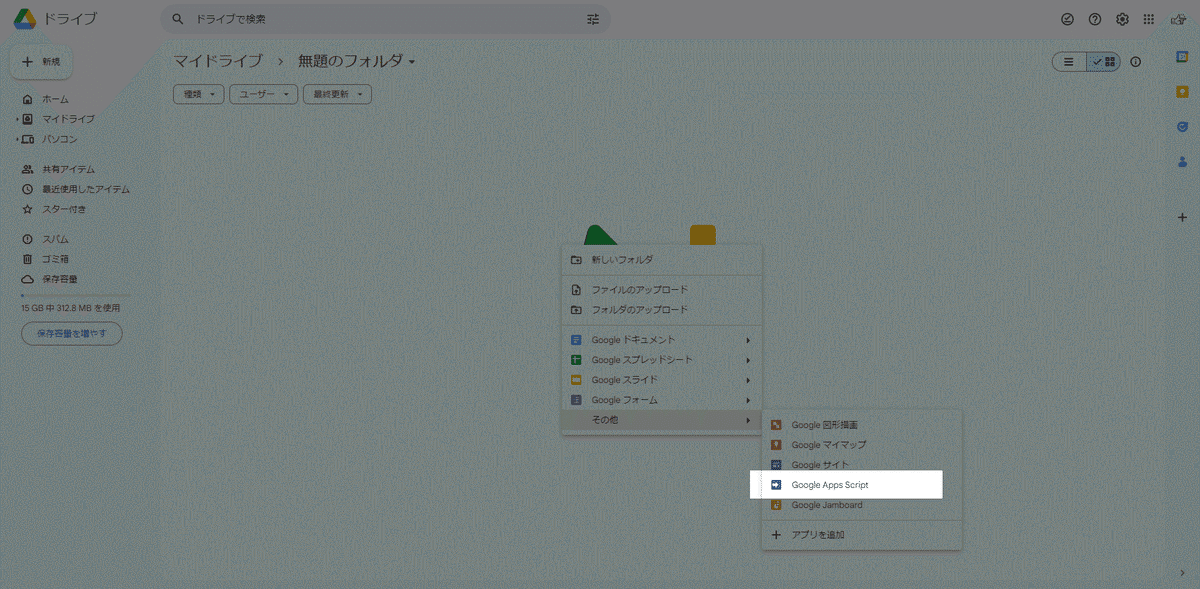Select ファイルのアップロード menu entry
The width and height of the screenshot is (1200, 589).
coord(661,290)
